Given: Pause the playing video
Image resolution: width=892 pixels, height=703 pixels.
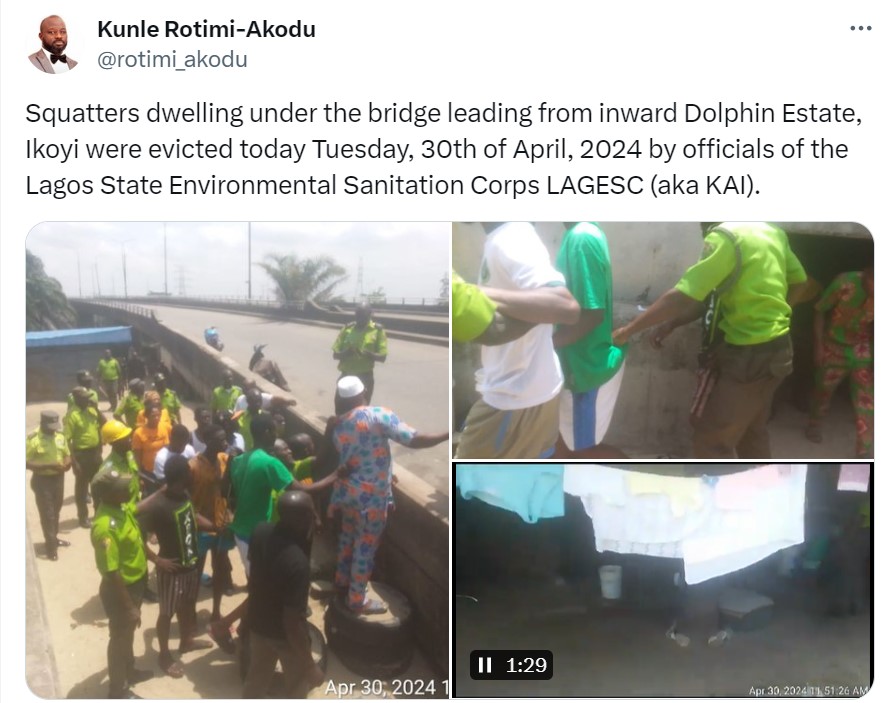Looking at the screenshot, I should coord(485,664).
